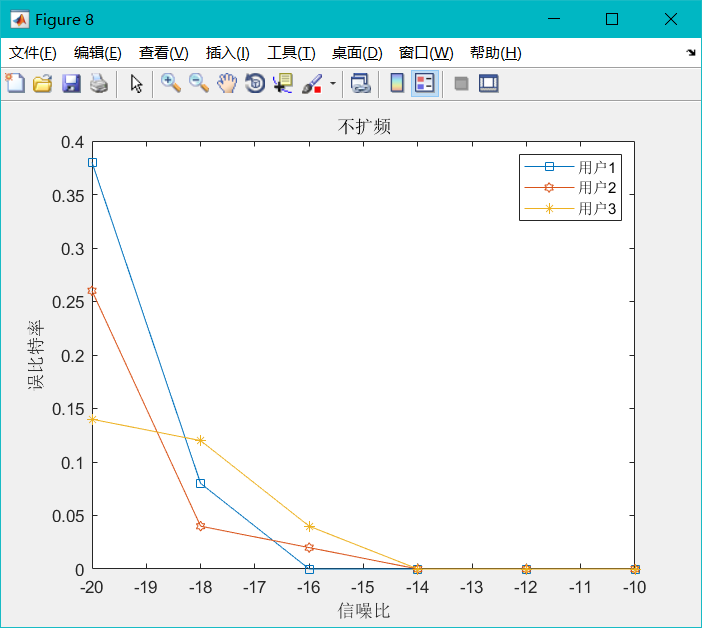Open the 工具(T) menu

(x=291, y=53)
